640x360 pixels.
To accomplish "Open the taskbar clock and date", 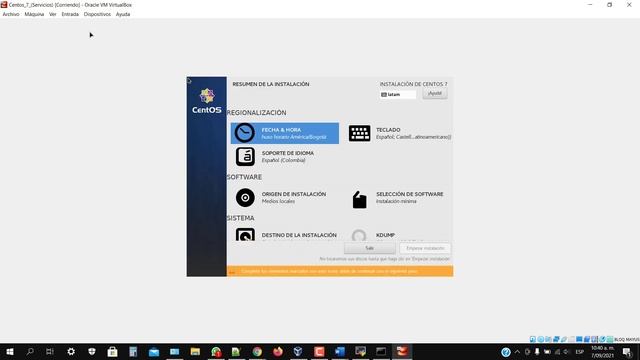I will coord(603,352).
